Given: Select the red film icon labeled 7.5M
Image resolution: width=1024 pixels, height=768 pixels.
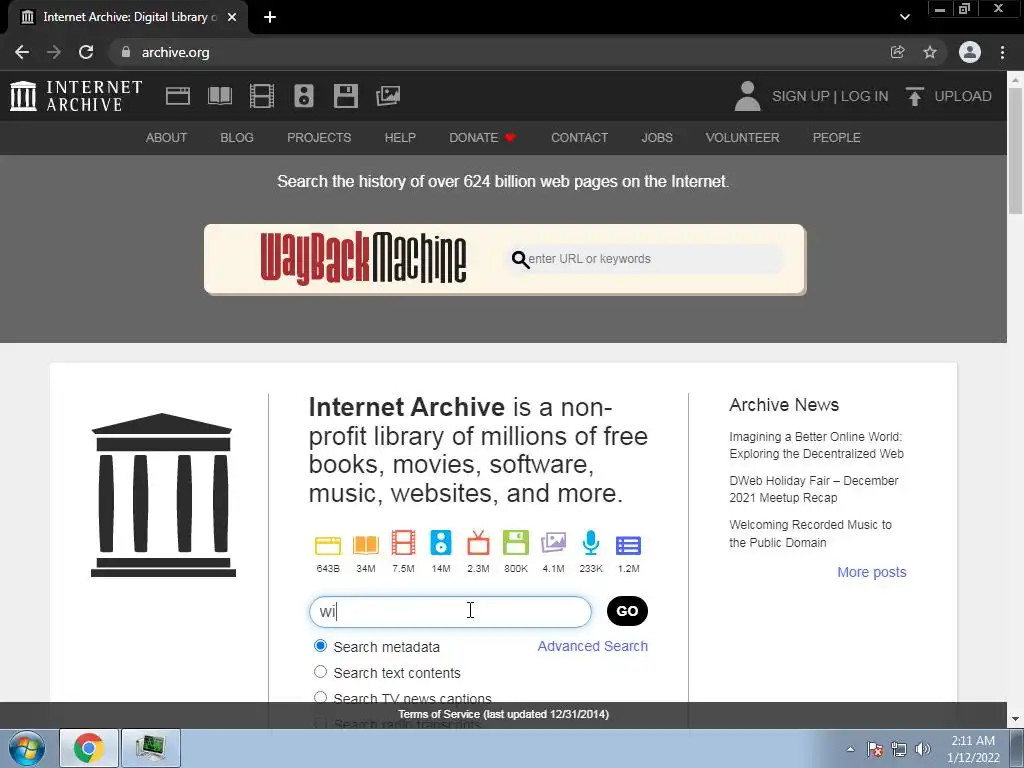Looking at the screenshot, I should click(x=404, y=543).
